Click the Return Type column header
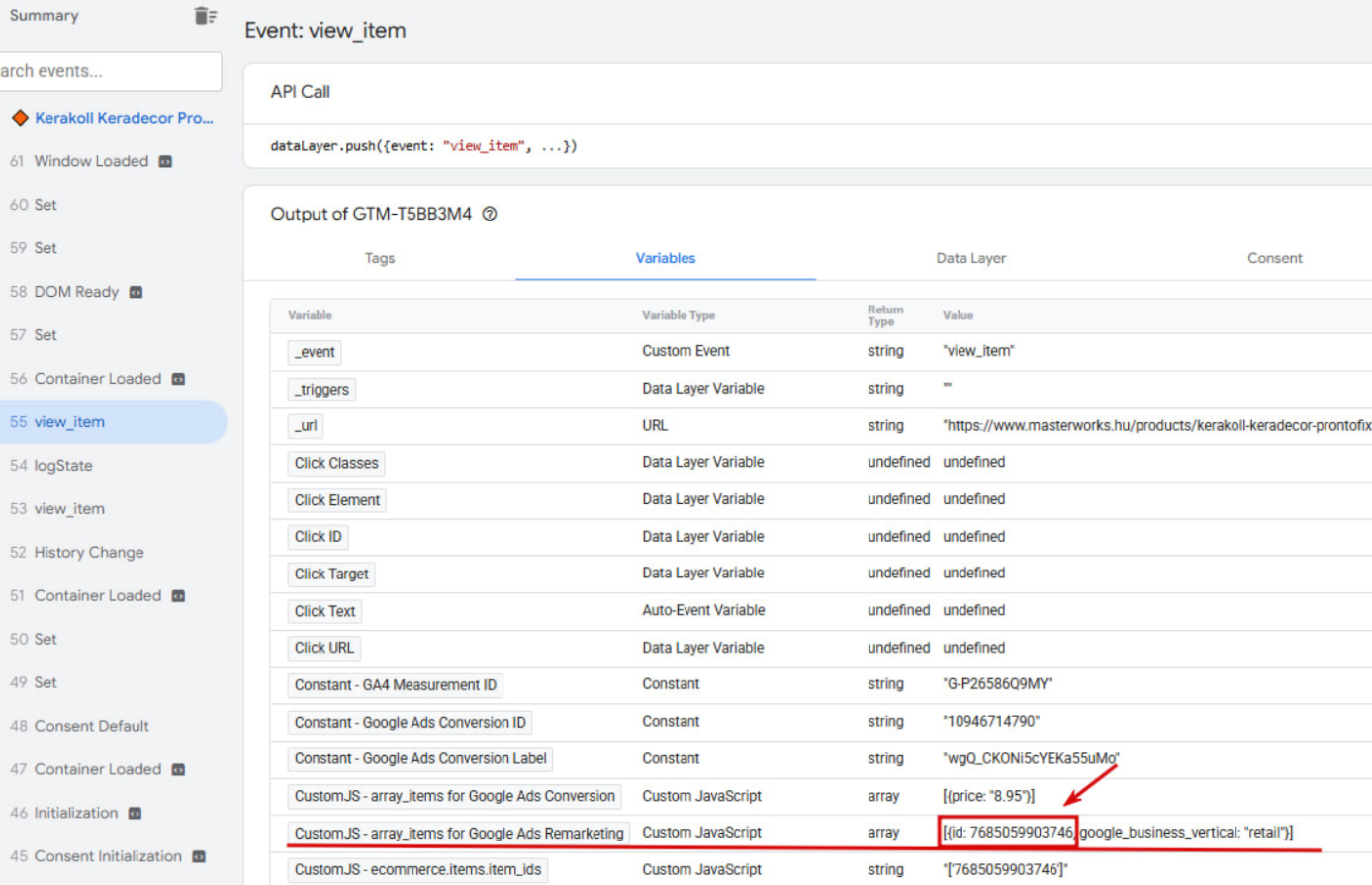The height and width of the screenshot is (885, 1372). (885, 315)
